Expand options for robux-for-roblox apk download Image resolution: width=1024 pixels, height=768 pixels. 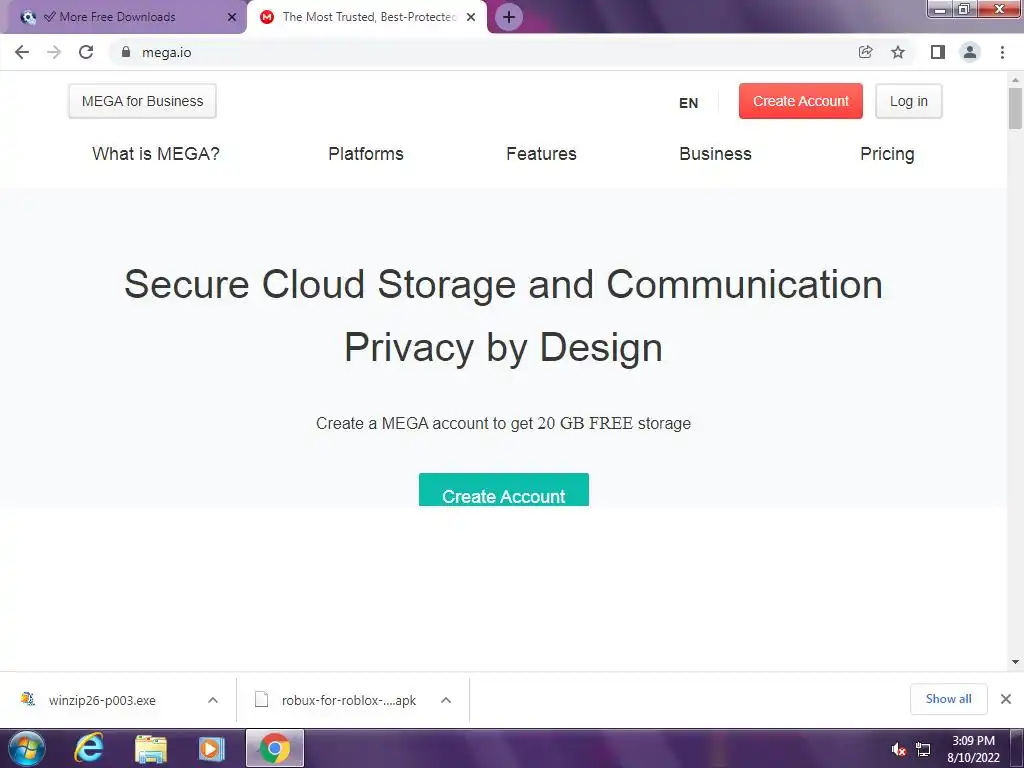[446, 700]
